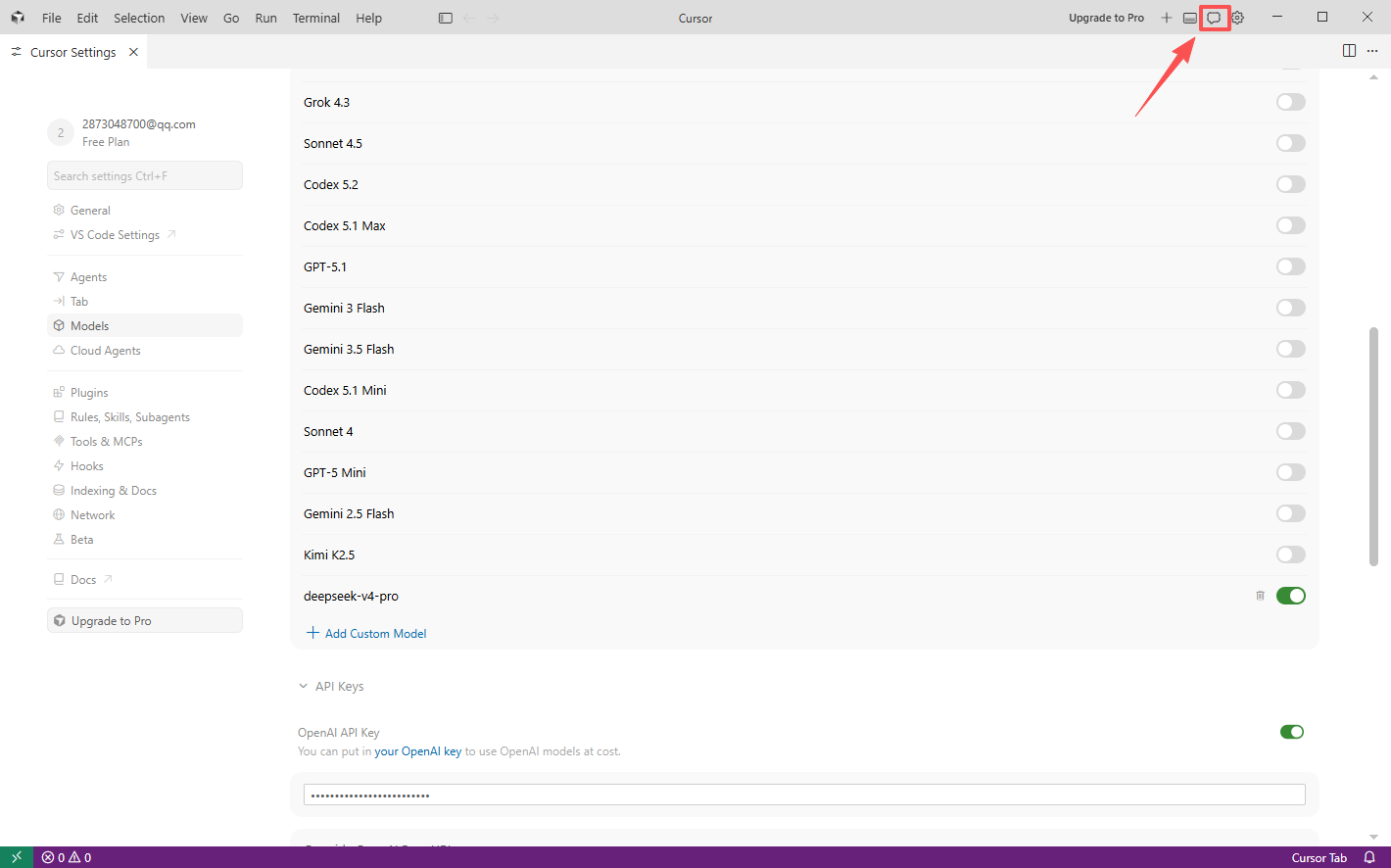Open notifications bell in status bar
This screenshot has width=1391, height=868.
pos(1369,857)
